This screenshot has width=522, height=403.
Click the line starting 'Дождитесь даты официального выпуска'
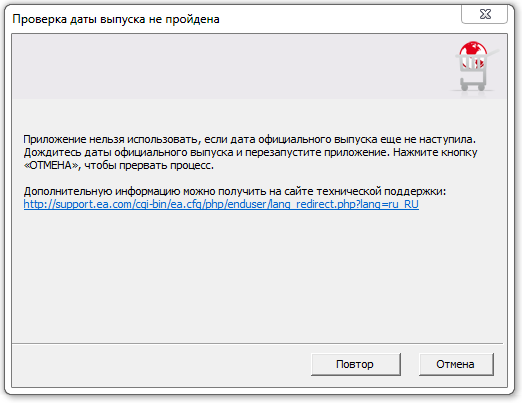(x=250, y=152)
